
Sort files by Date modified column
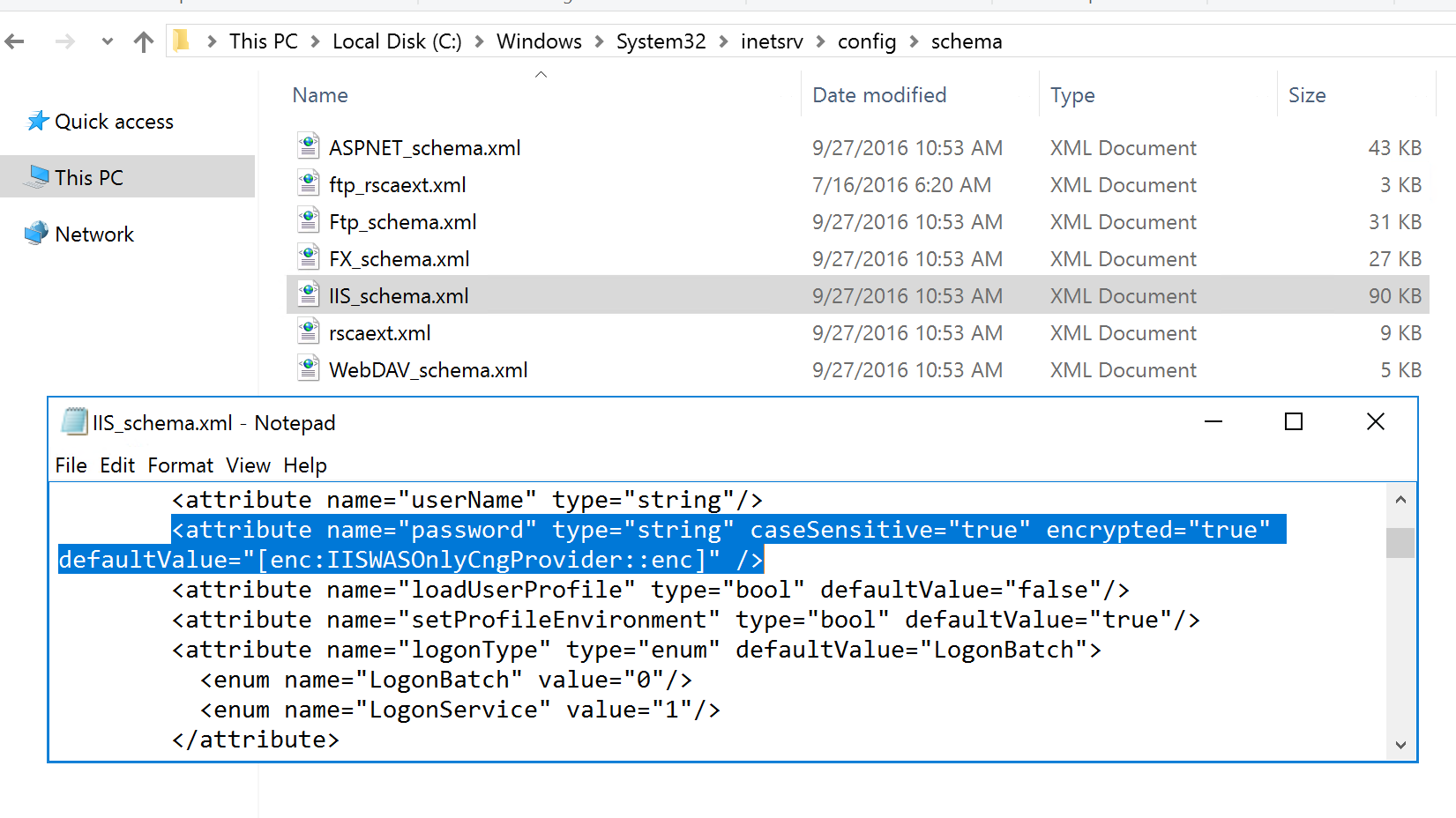879,95
